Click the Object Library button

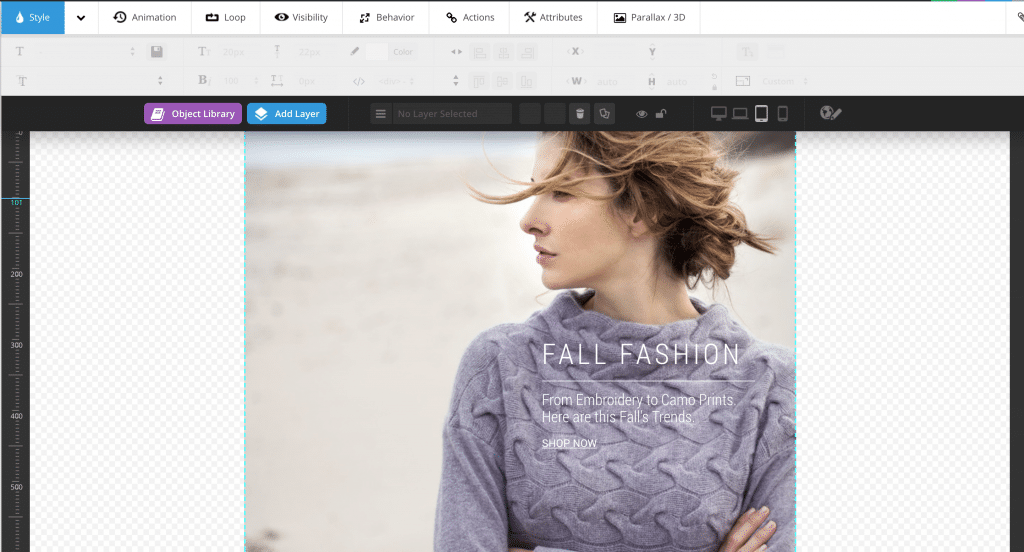coord(193,114)
